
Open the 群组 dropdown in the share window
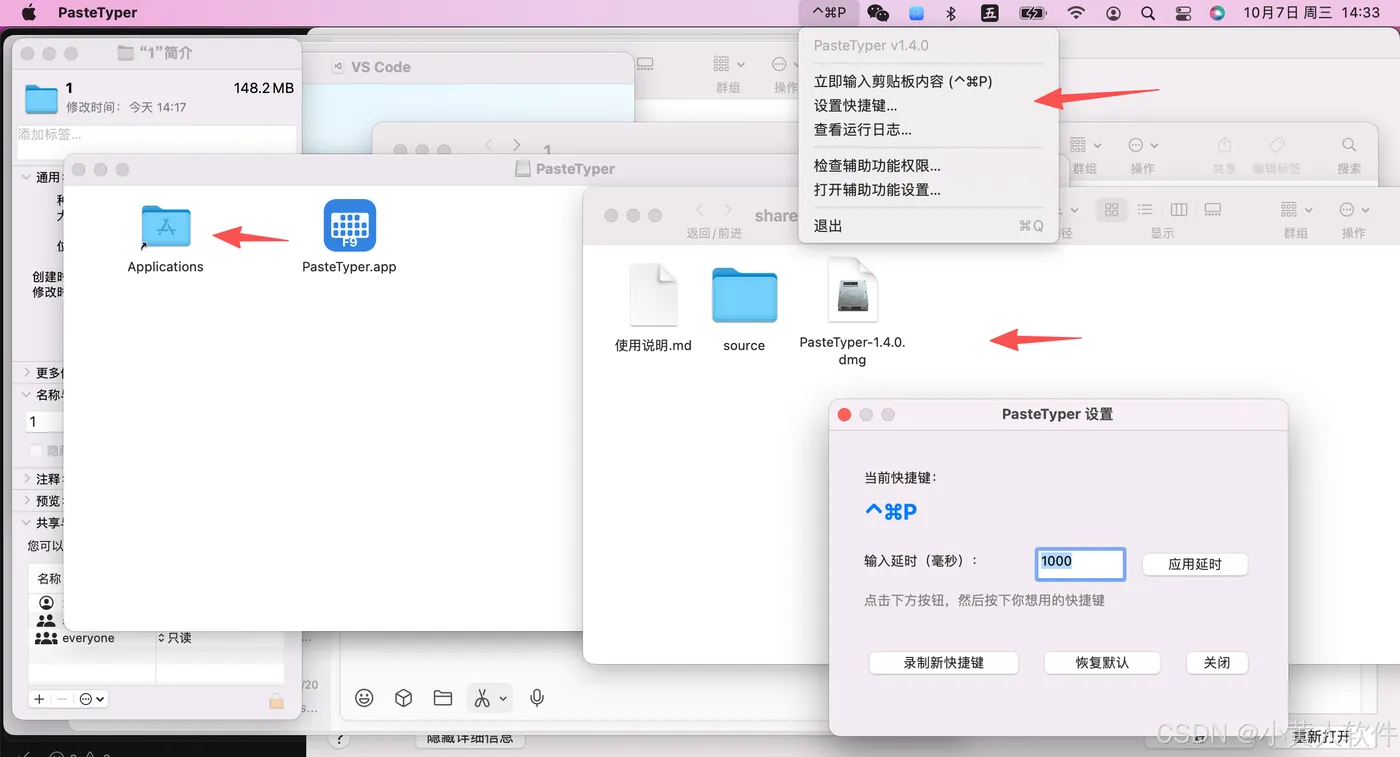pos(1296,210)
